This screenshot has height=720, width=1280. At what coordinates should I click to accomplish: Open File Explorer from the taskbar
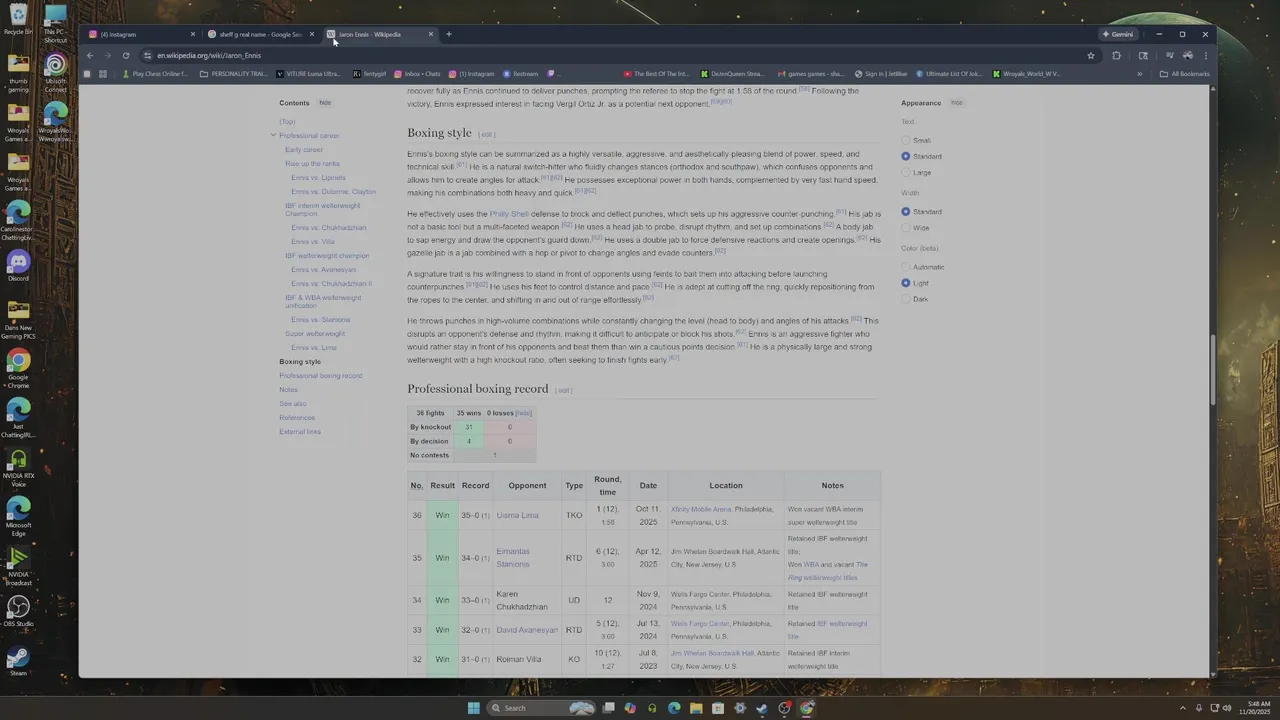(x=696, y=708)
